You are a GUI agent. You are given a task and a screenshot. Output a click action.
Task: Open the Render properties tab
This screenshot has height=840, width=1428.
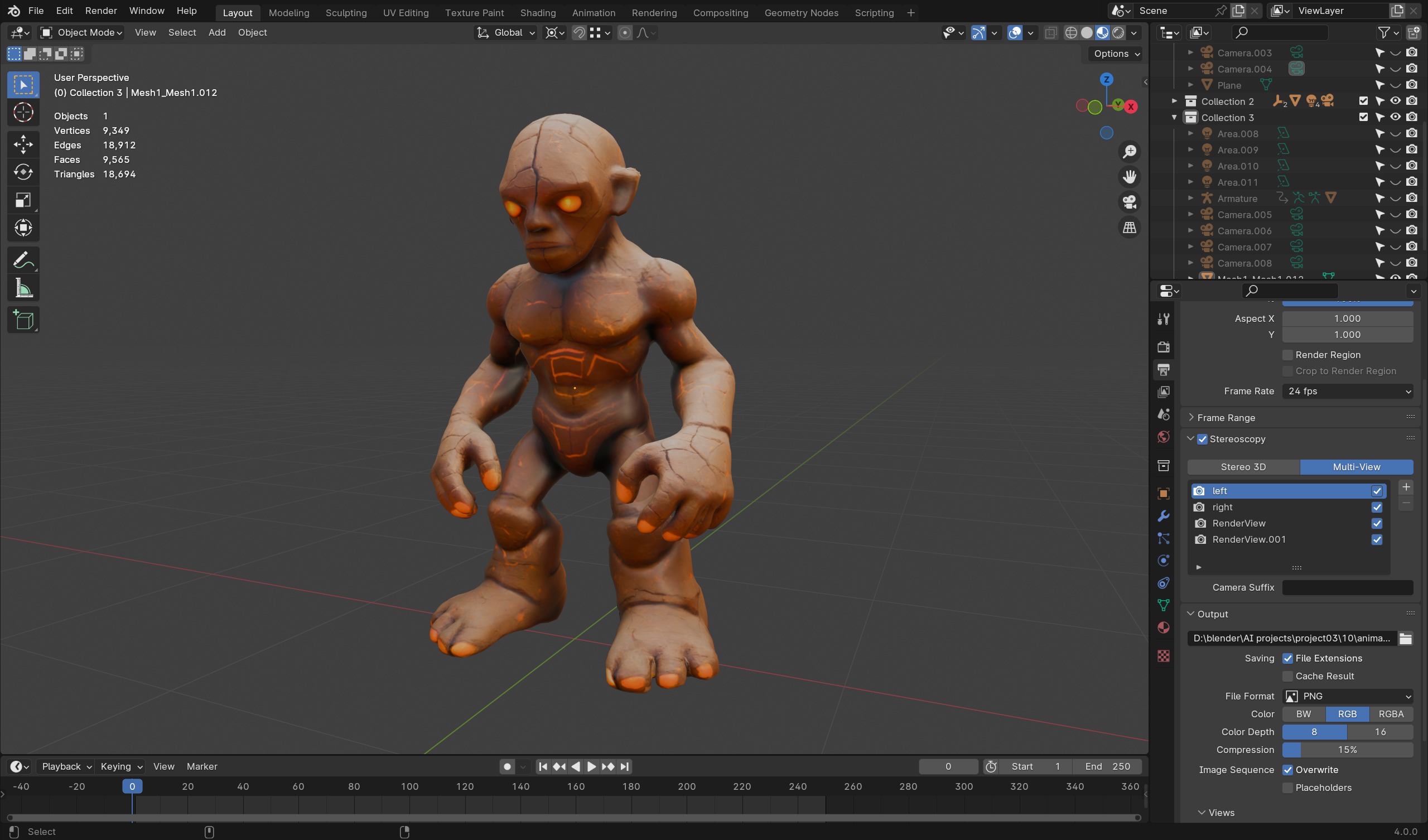(x=1164, y=347)
